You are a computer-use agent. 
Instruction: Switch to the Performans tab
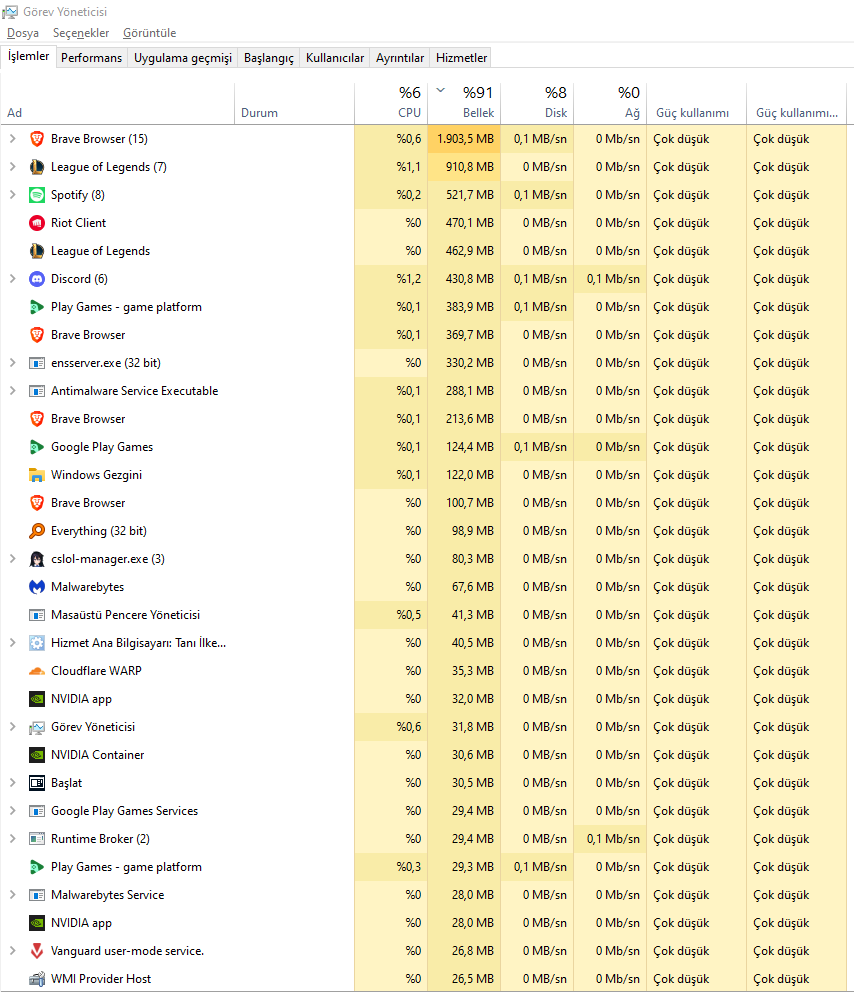pos(92,58)
